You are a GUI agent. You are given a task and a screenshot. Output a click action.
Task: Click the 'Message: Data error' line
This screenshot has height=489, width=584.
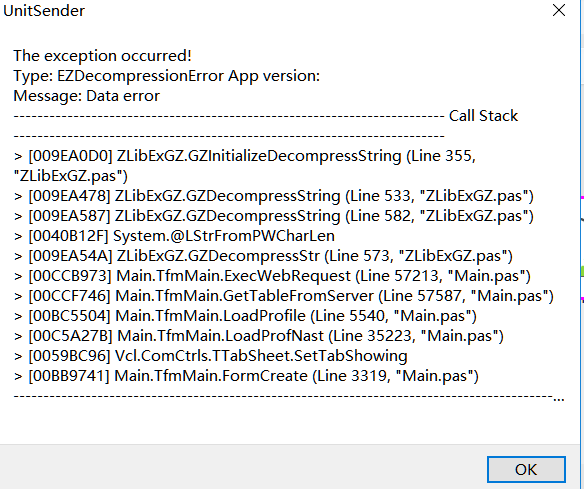tap(86, 96)
